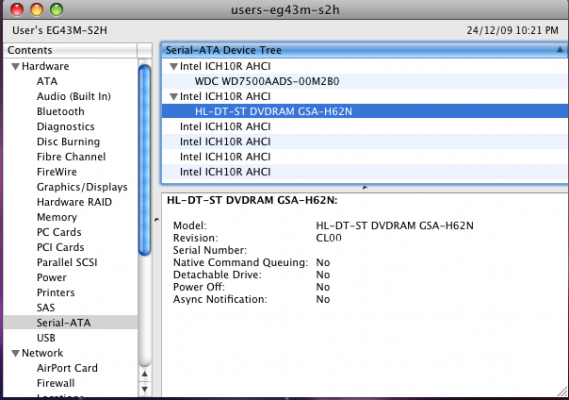
Task: Click the Hardware category label
Action: (45, 66)
